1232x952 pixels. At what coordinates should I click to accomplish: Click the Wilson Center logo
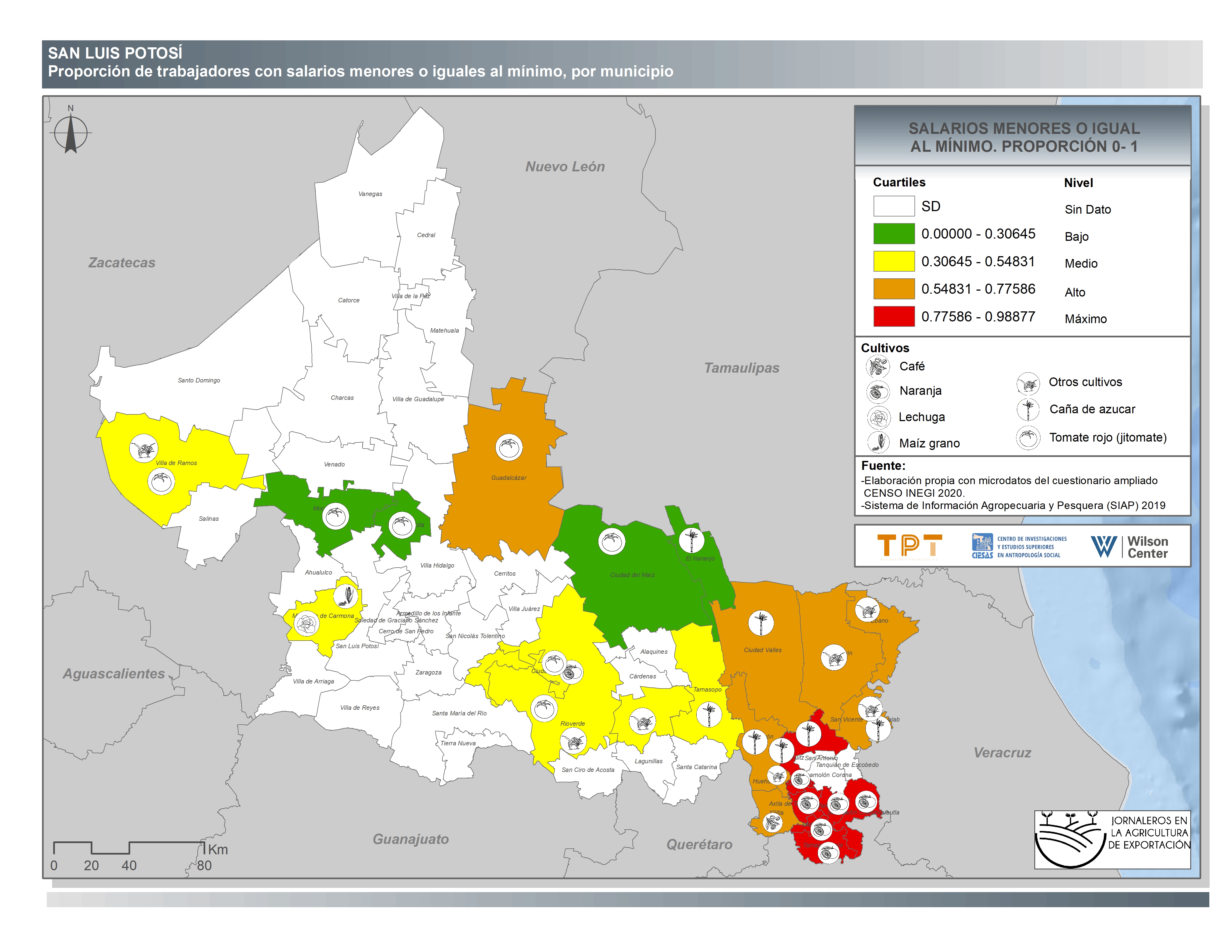click(x=1129, y=547)
